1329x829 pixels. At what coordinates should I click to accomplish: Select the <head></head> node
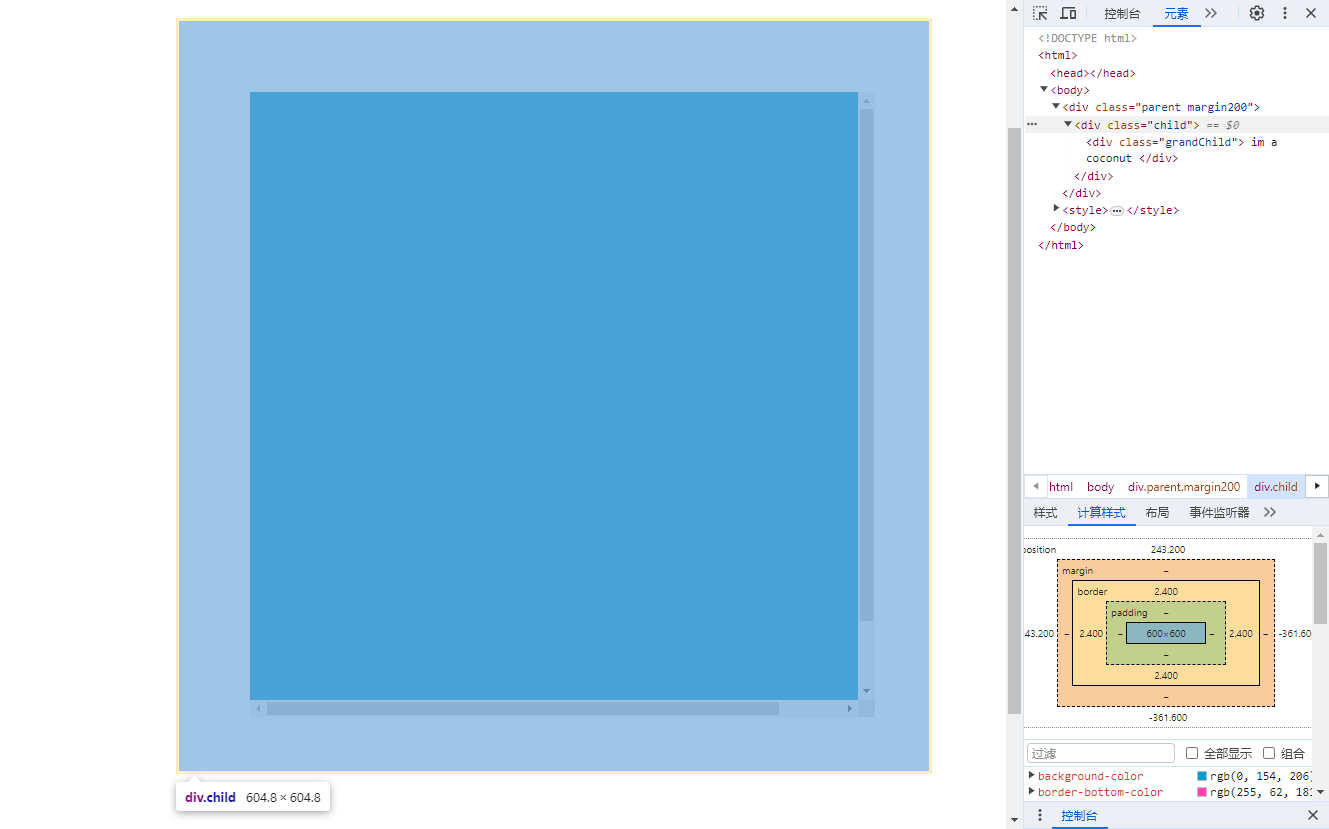[1093, 73]
